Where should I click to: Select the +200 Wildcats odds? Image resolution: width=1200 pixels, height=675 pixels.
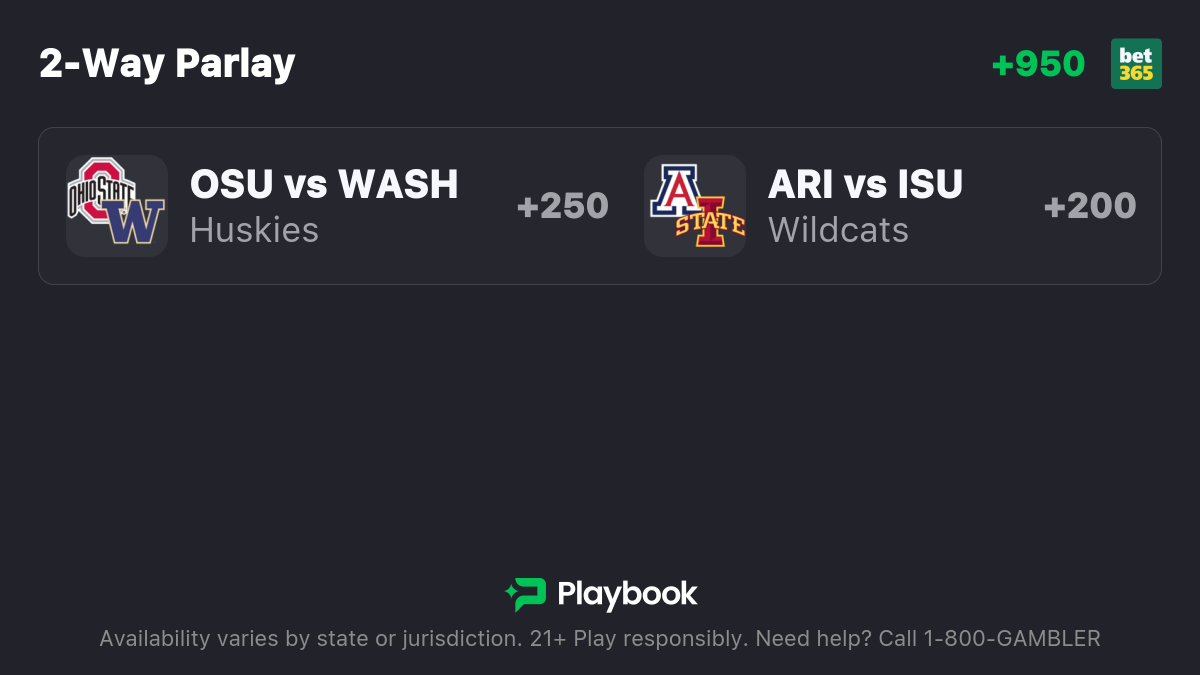(x=1090, y=206)
